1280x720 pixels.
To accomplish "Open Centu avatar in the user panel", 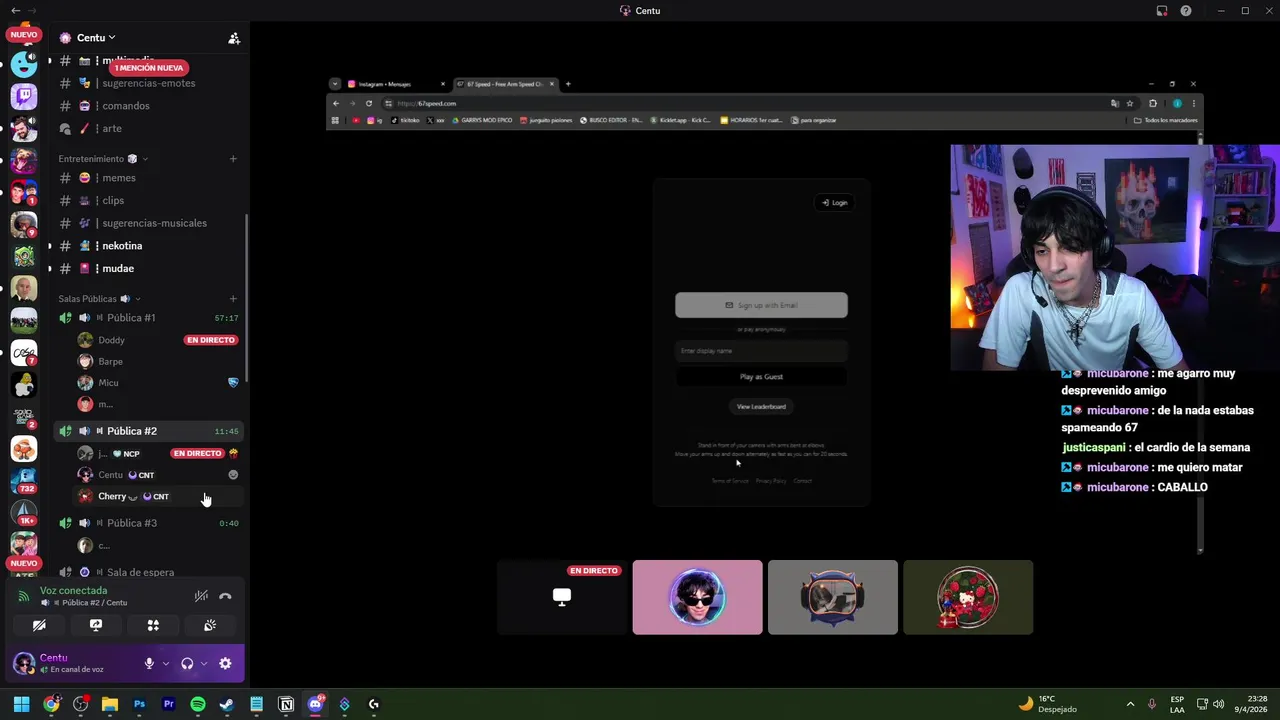I will point(24,663).
